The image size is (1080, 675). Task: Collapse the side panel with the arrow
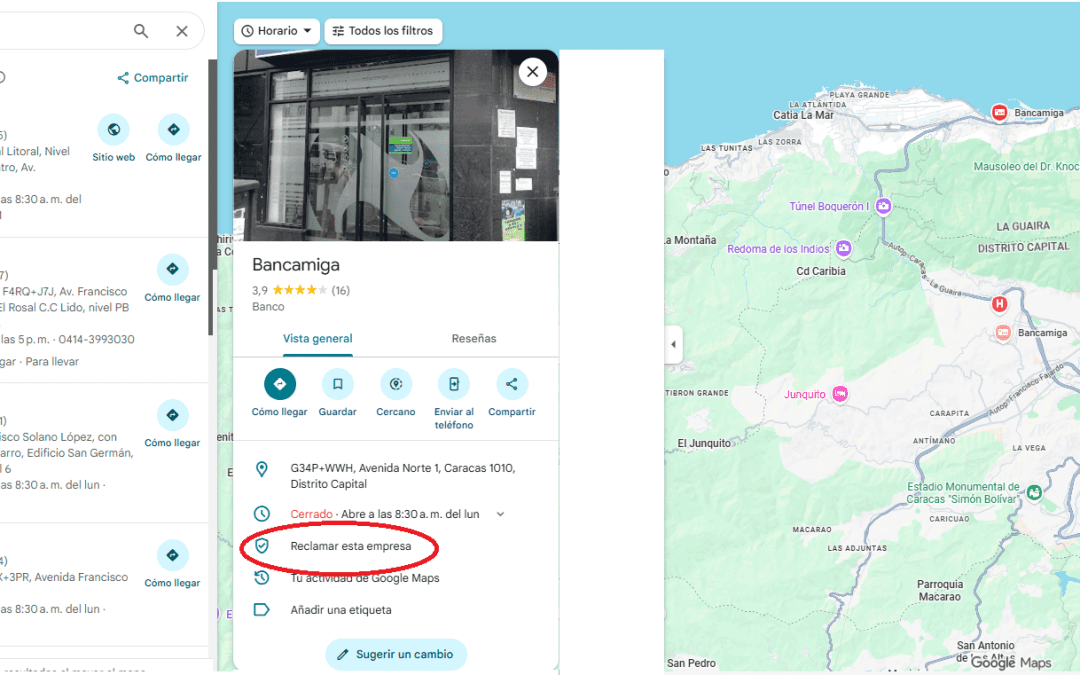673,343
